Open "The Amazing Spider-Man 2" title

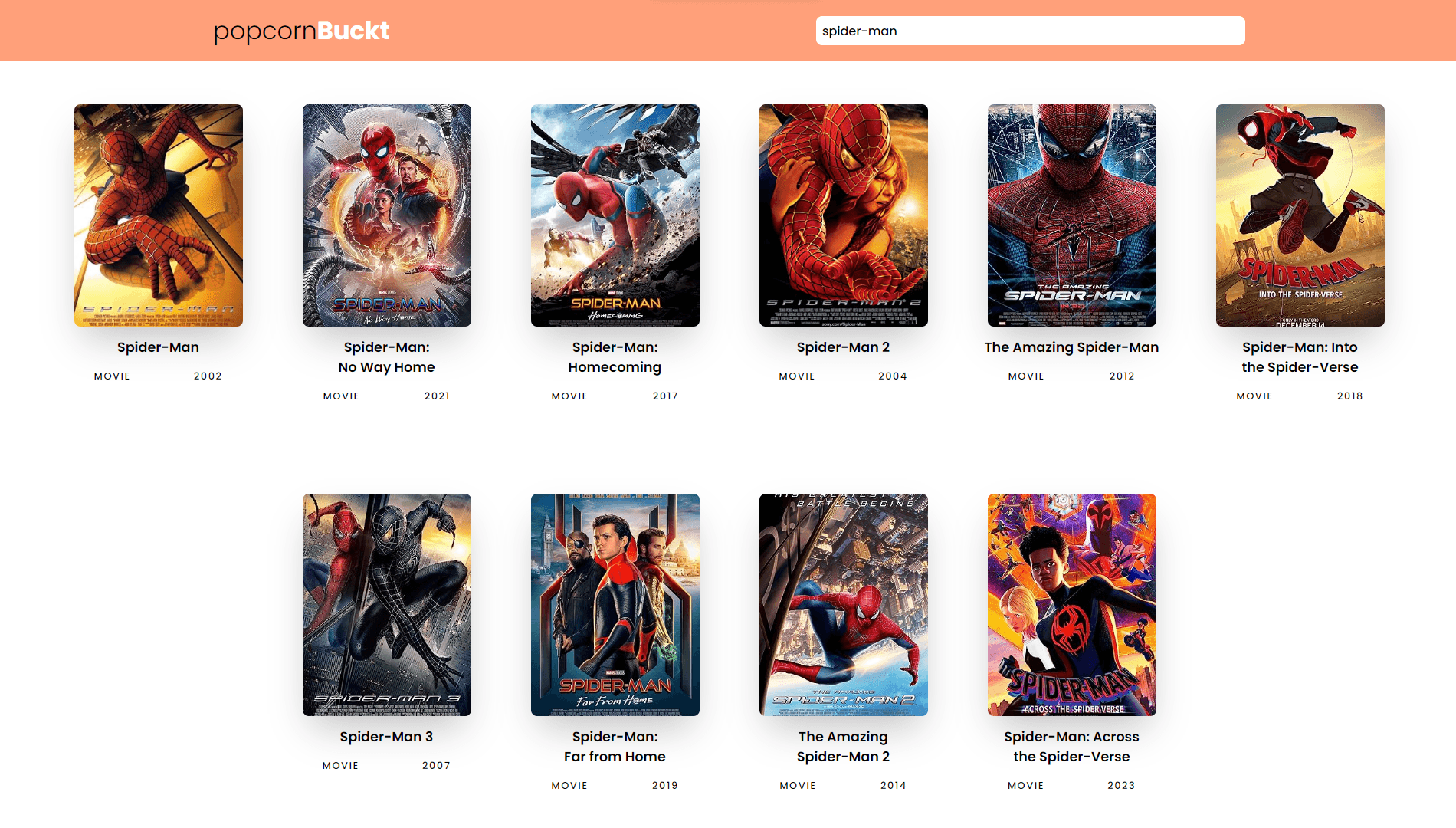tap(844, 747)
